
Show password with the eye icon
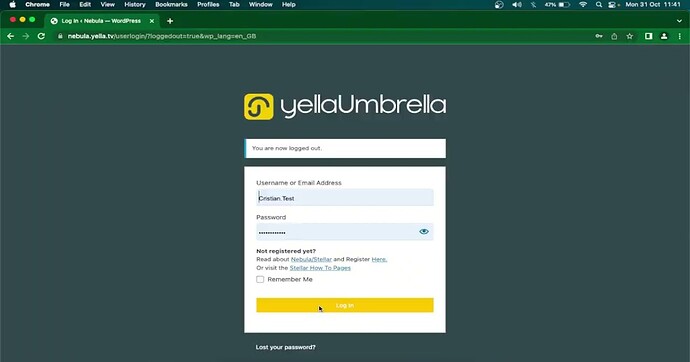tap(424, 231)
